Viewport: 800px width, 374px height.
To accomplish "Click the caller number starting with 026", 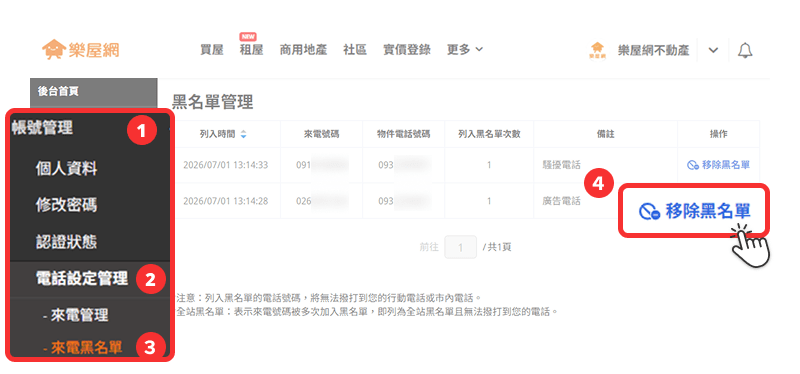I will pyautogui.click(x=322, y=201).
